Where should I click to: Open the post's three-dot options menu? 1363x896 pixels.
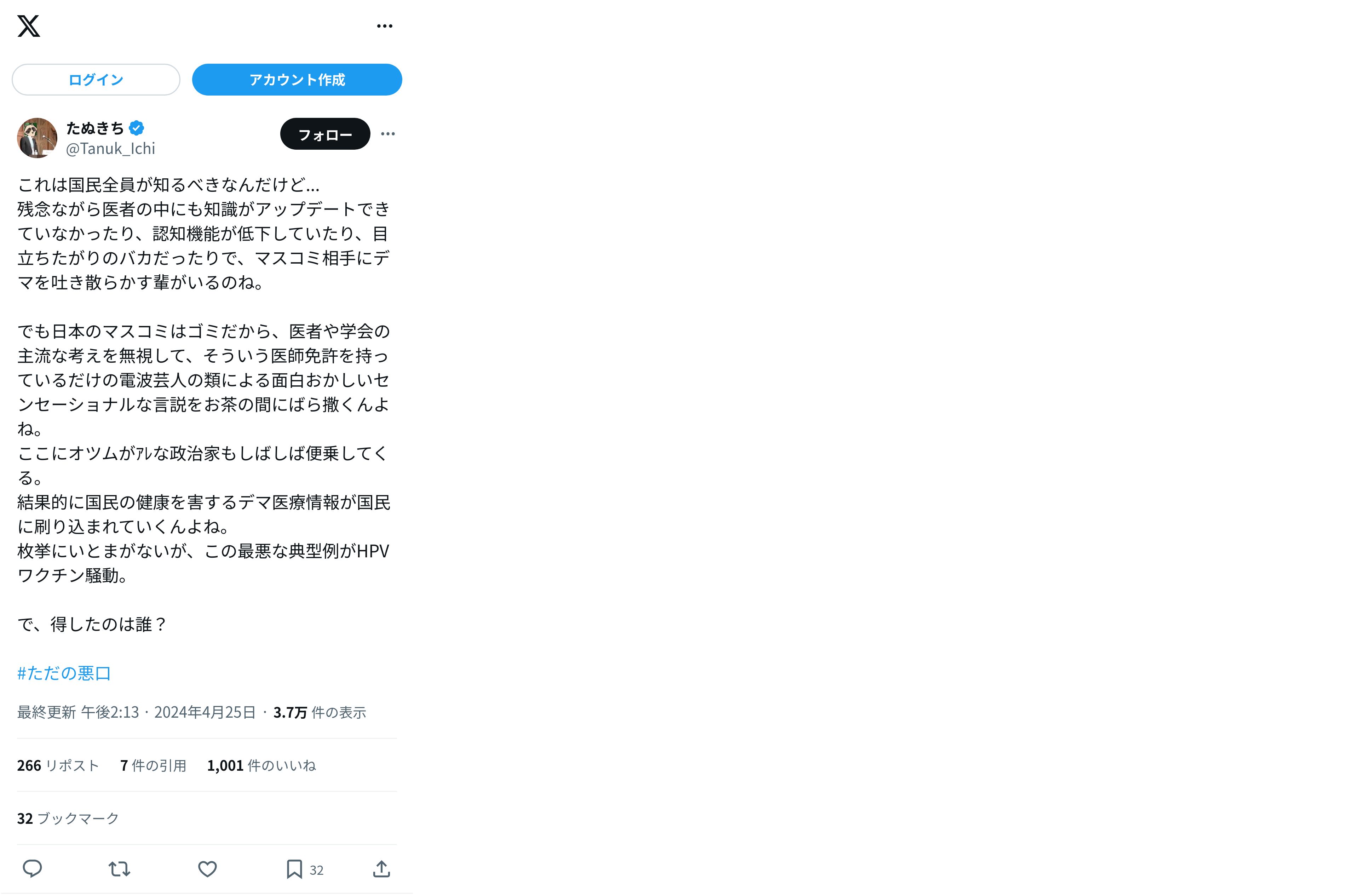click(388, 134)
